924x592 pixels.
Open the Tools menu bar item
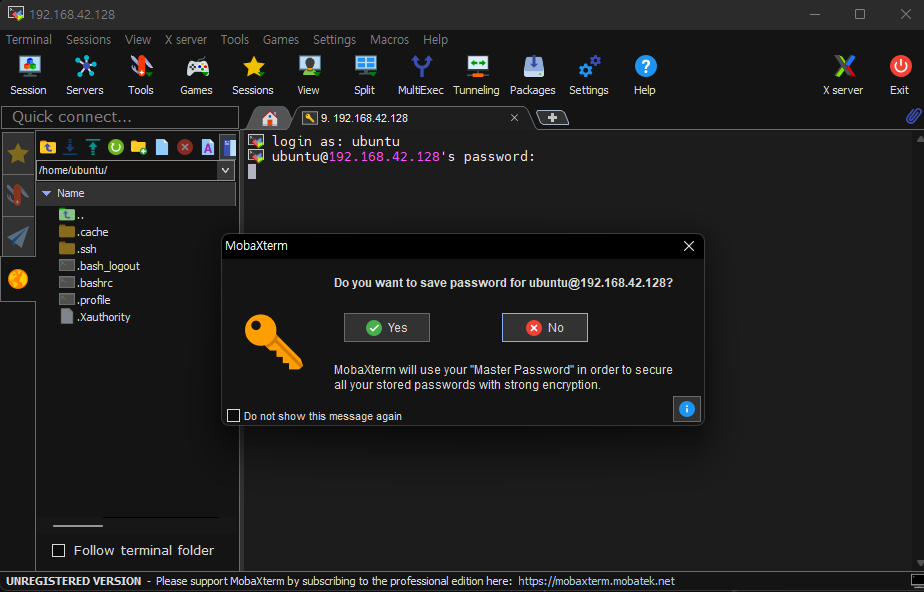point(235,39)
